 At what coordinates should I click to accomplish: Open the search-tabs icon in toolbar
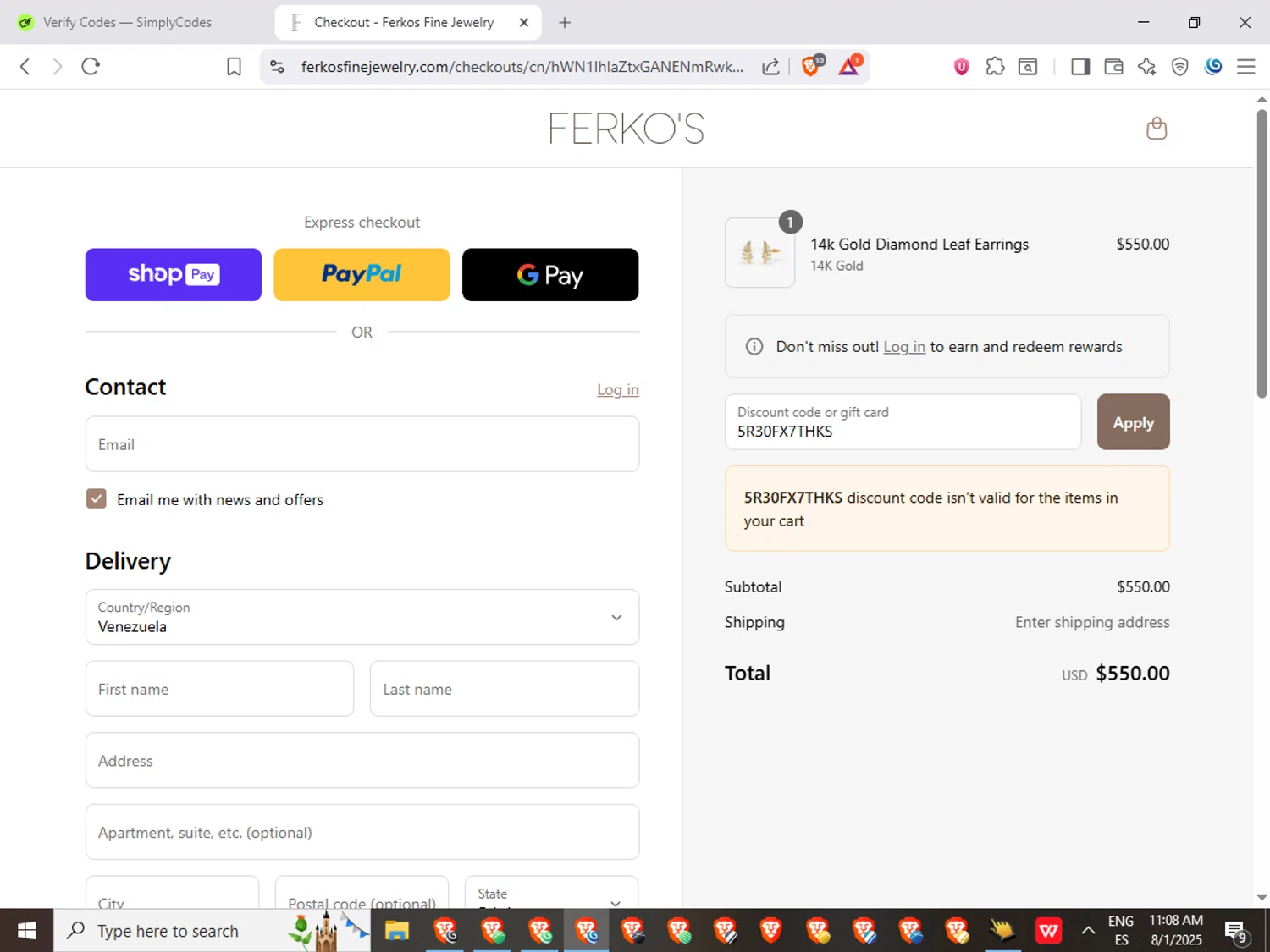1028,67
